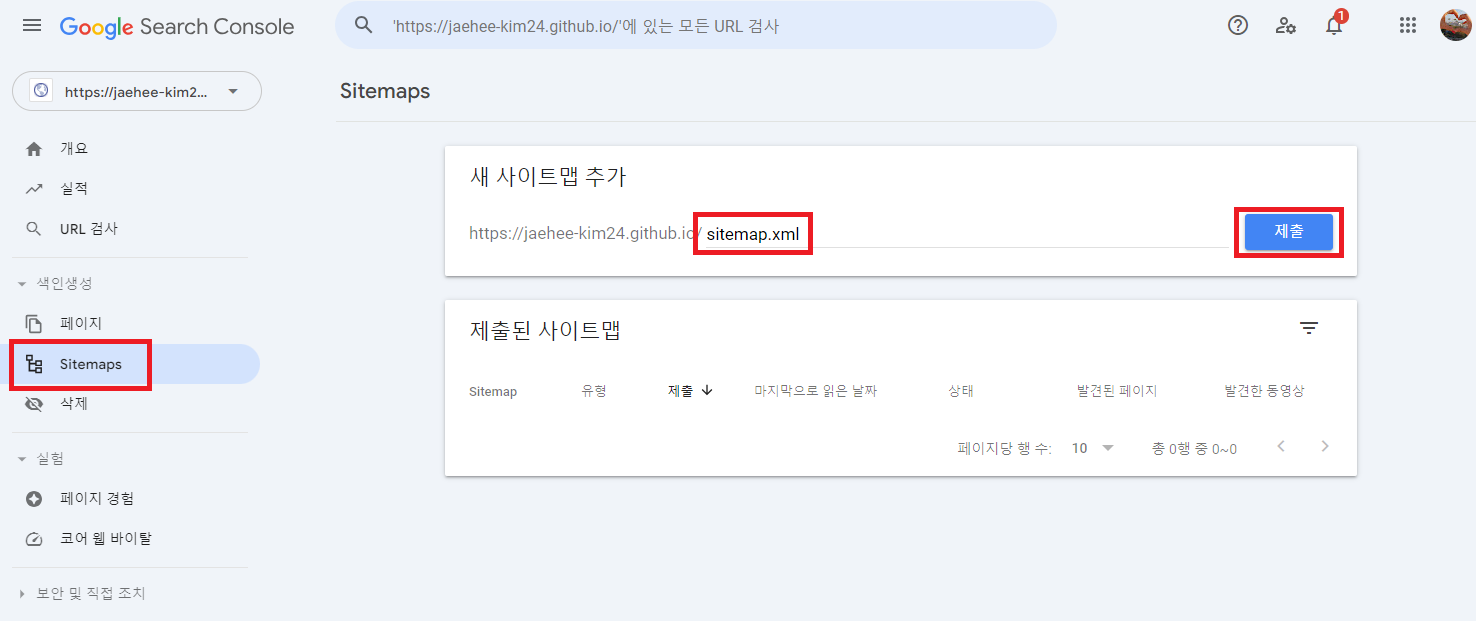Click the 발견한 동영상 column header
Image resolution: width=1476 pixels, height=621 pixels.
[x=1264, y=391]
